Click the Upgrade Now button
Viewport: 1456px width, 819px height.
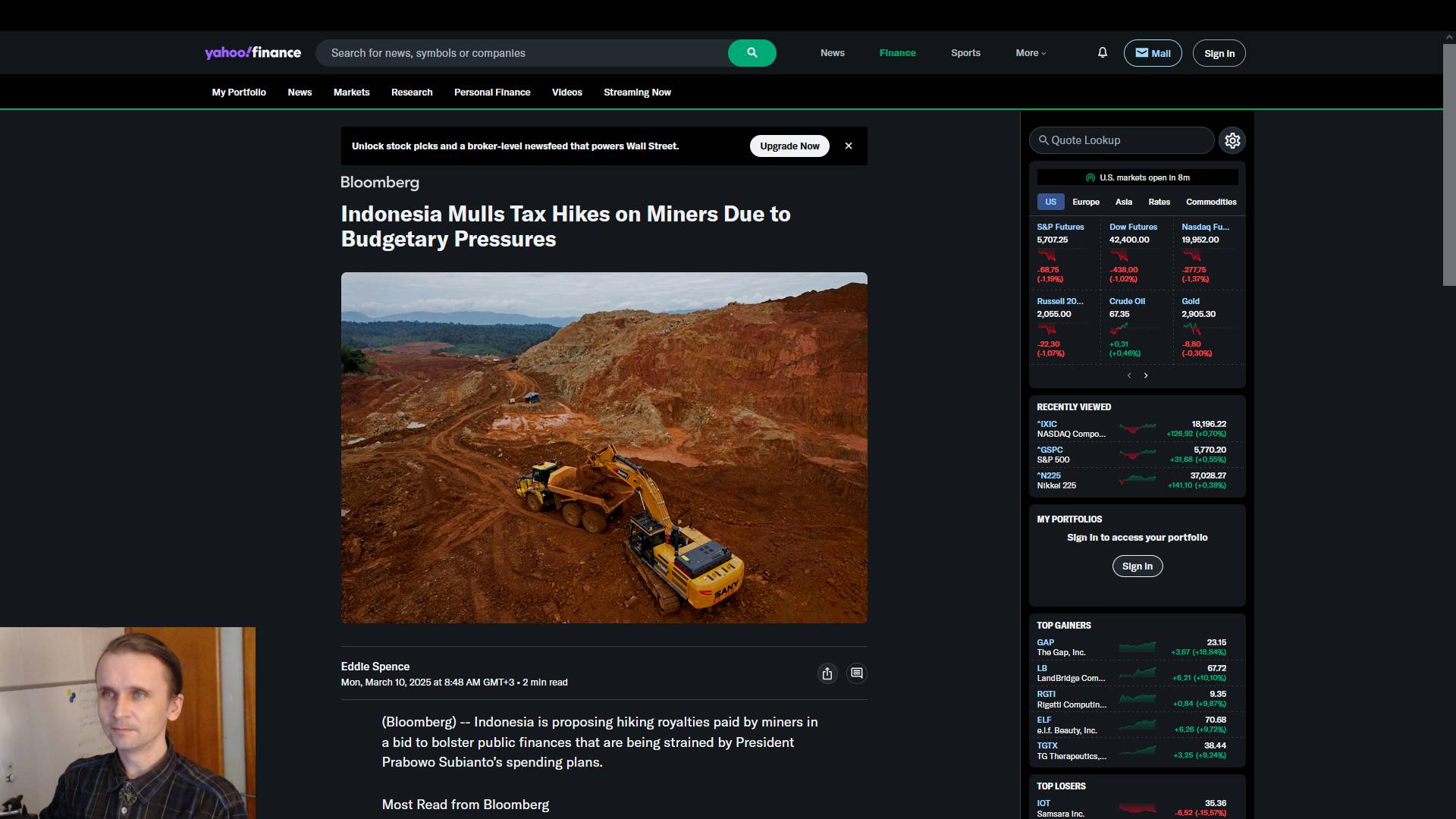click(x=789, y=146)
